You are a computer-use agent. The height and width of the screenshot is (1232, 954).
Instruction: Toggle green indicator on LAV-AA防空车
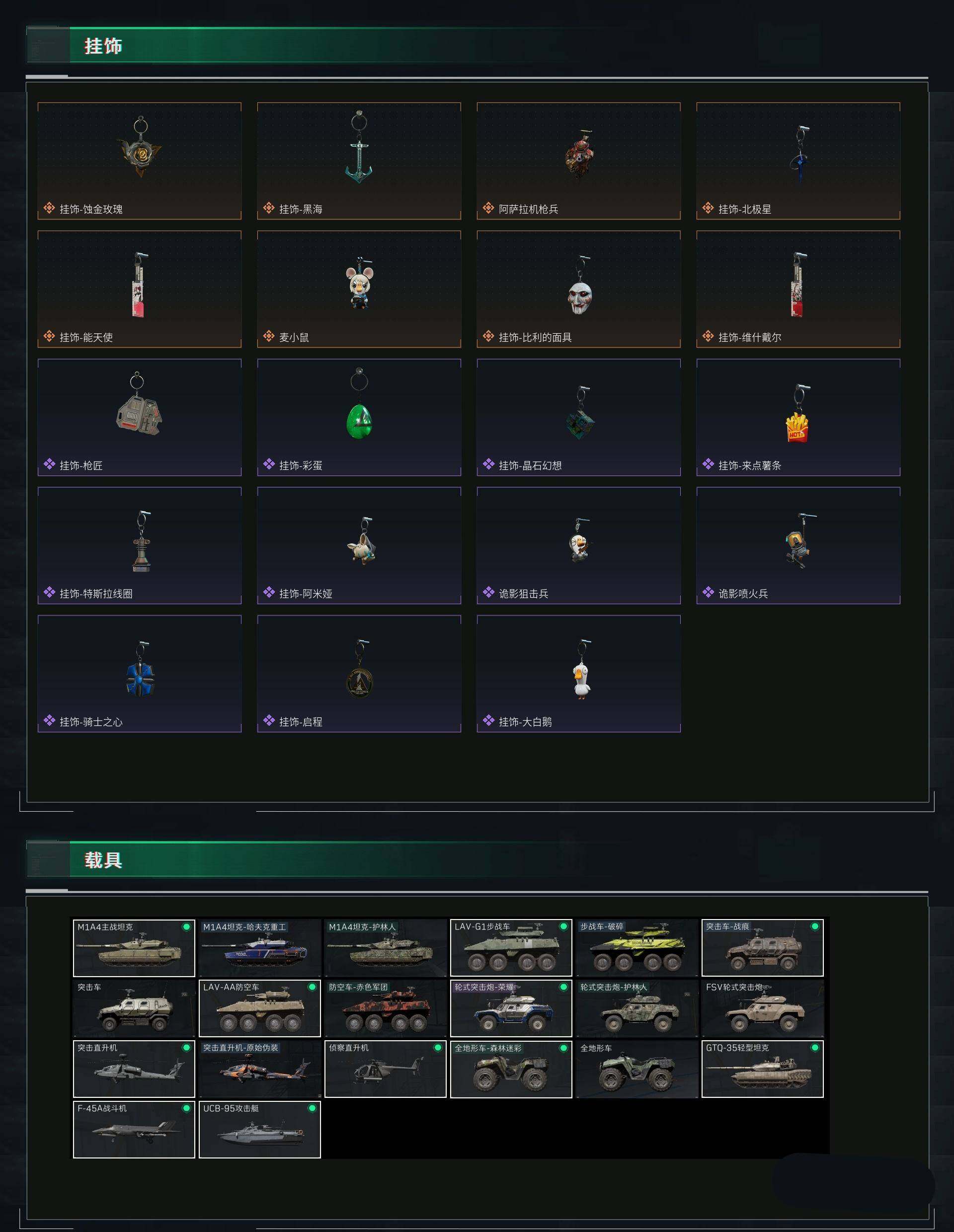pos(312,987)
